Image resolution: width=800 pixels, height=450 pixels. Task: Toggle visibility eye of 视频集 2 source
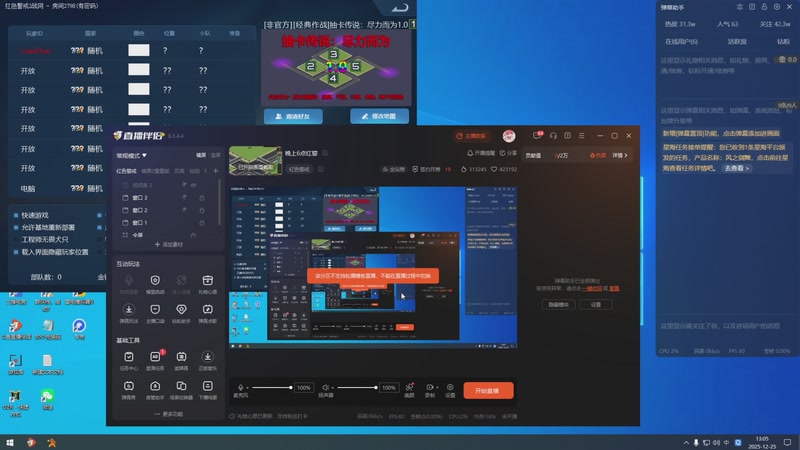click(x=194, y=185)
